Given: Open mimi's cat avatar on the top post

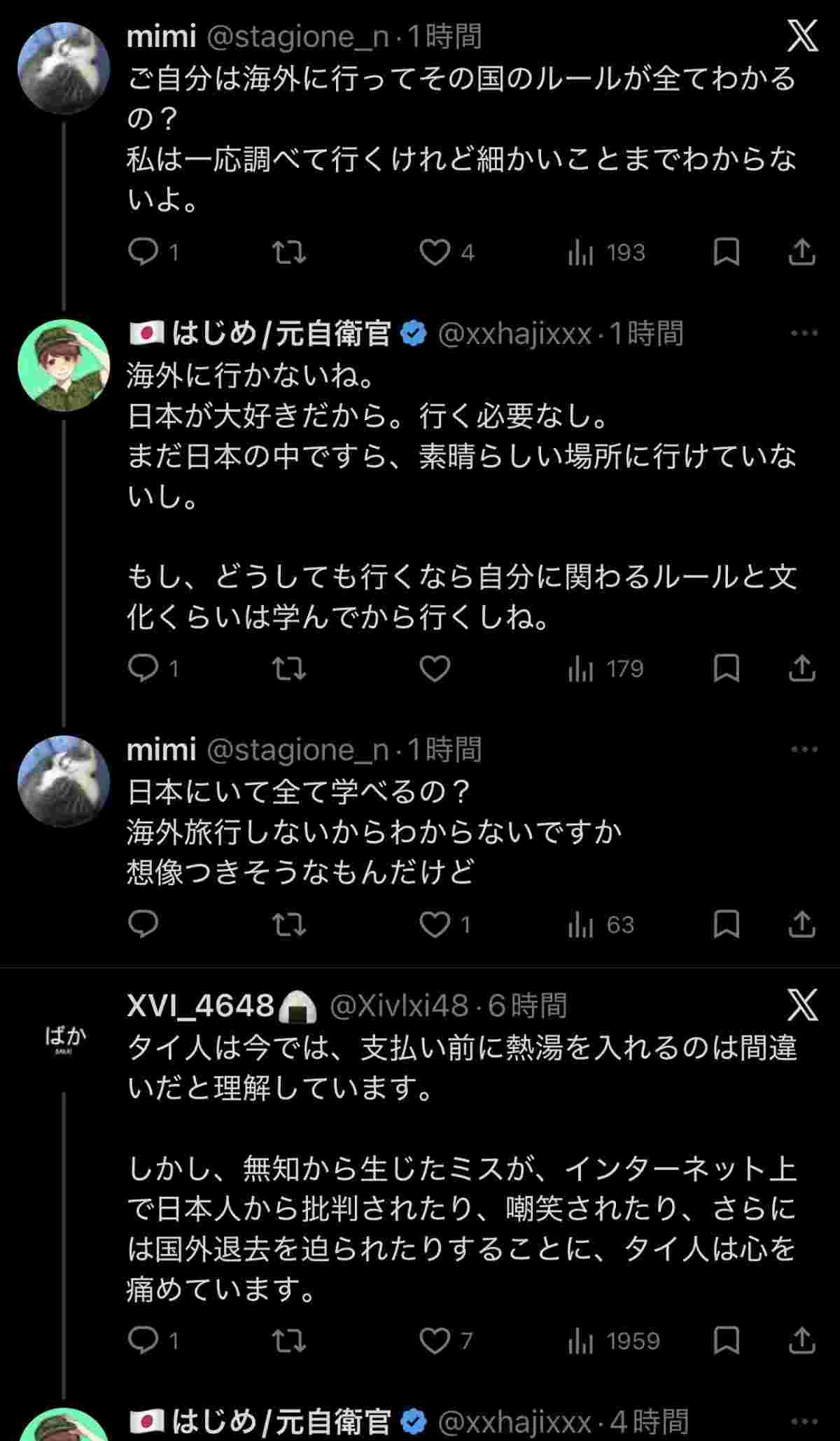Looking at the screenshot, I should (x=64, y=68).
